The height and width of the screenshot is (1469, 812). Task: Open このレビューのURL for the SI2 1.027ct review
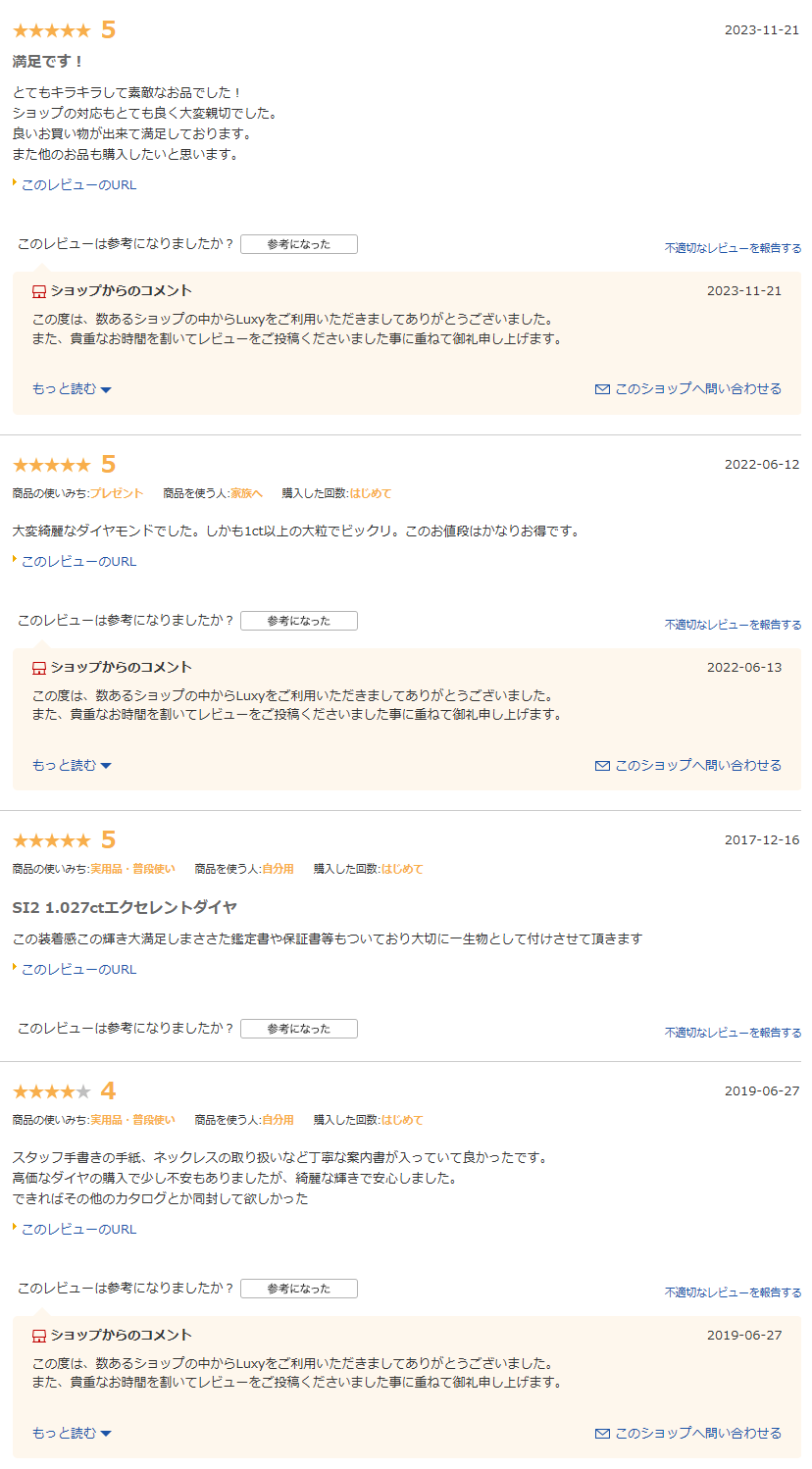78,969
